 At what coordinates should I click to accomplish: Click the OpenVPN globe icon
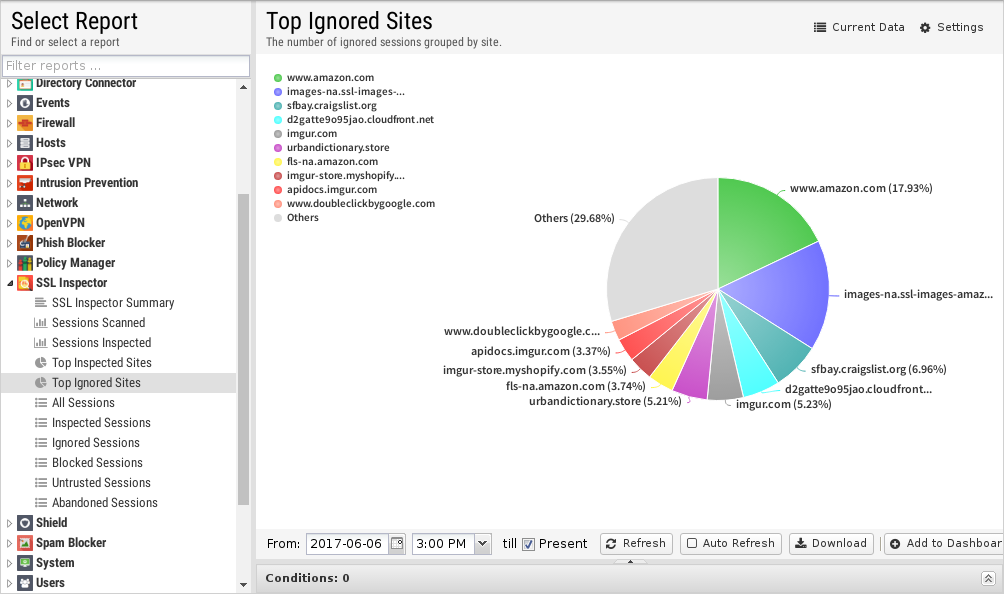(x=25, y=223)
